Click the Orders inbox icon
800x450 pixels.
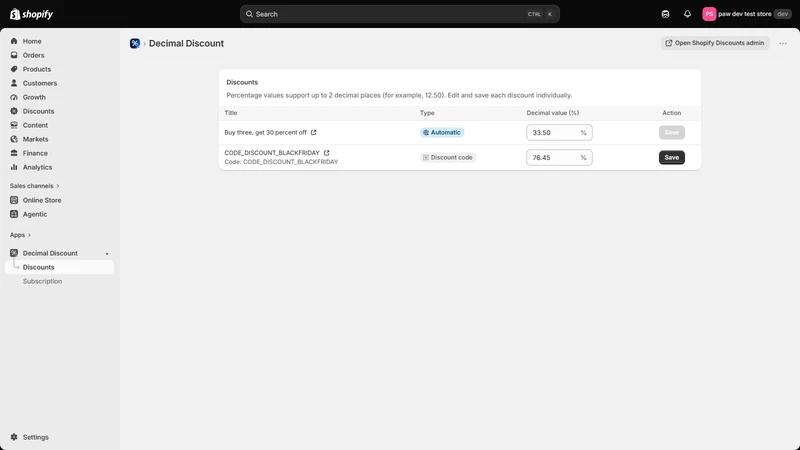point(14,55)
